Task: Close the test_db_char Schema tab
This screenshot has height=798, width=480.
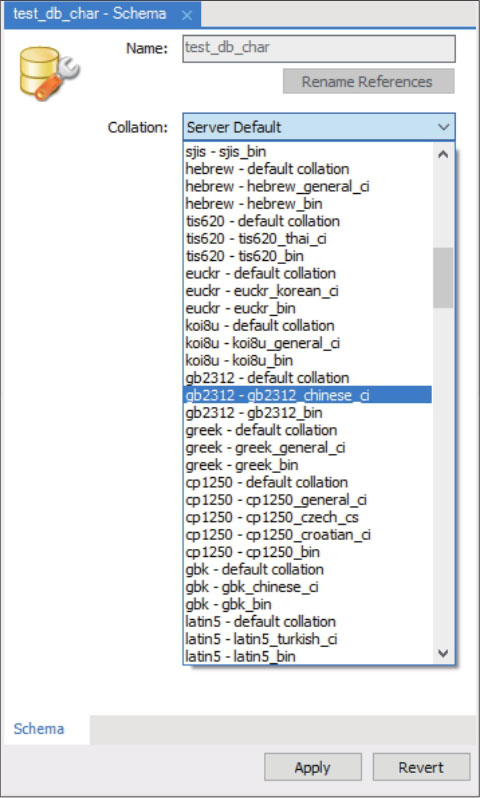Action: click(187, 15)
